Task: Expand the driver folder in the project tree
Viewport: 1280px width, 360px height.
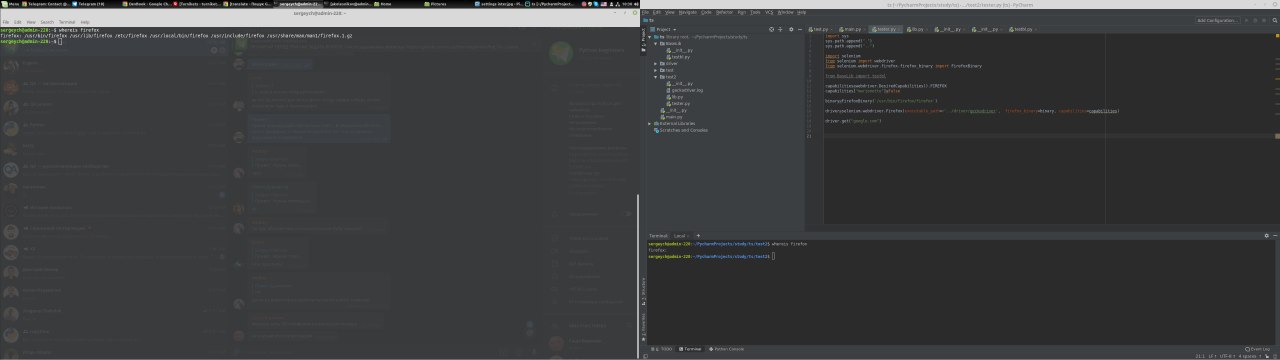Action: (x=656, y=64)
